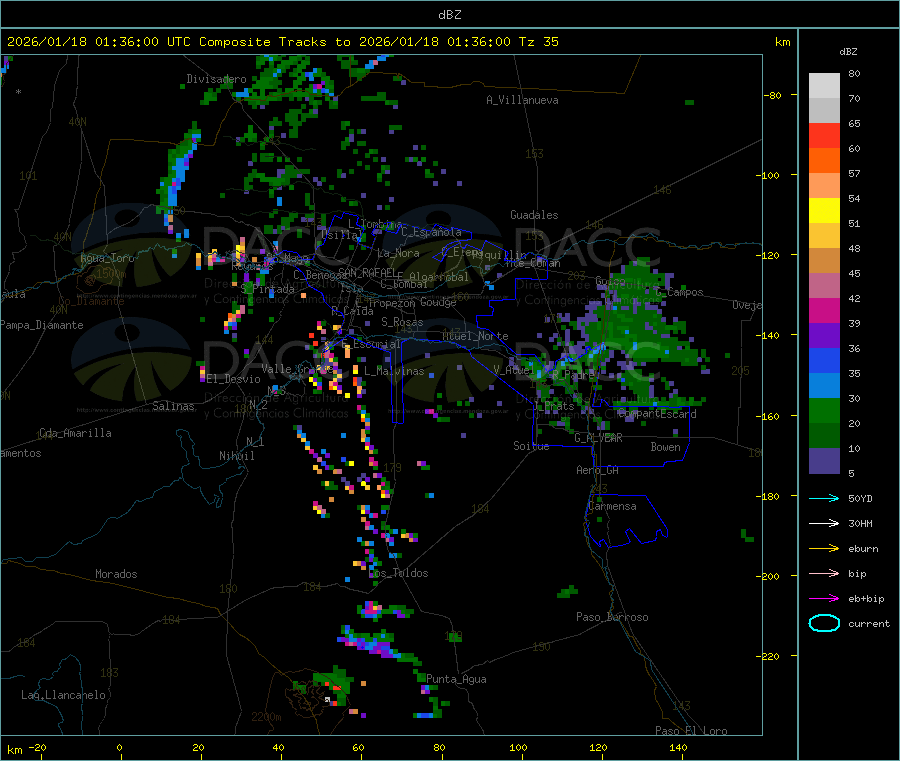This screenshot has height=761, width=900.
Task: Click the pink bip arrow legend symbol
Action: 824,573
